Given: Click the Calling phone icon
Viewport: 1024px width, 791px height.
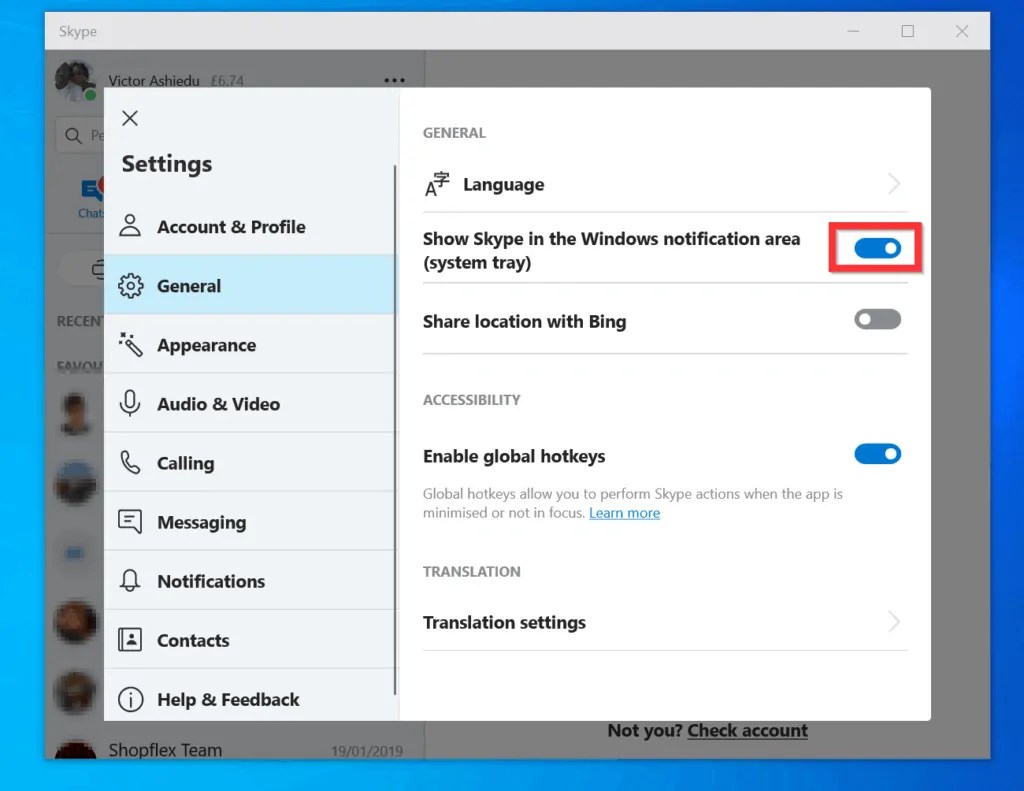Looking at the screenshot, I should pyautogui.click(x=130, y=462).
